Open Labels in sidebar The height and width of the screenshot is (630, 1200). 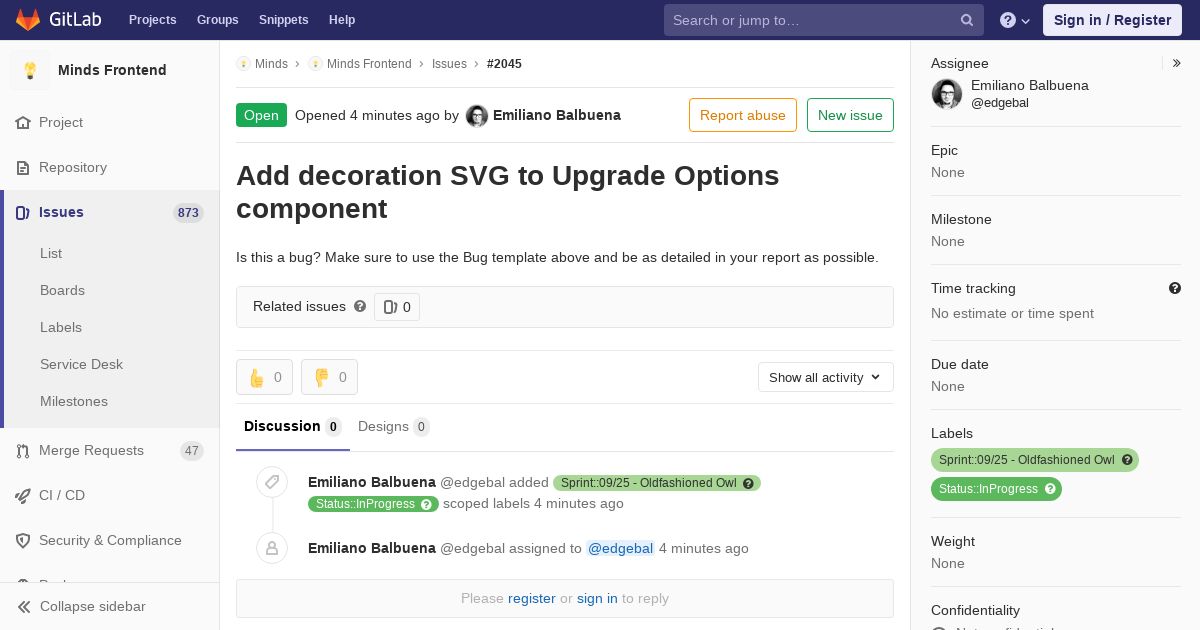click(61, 327)
